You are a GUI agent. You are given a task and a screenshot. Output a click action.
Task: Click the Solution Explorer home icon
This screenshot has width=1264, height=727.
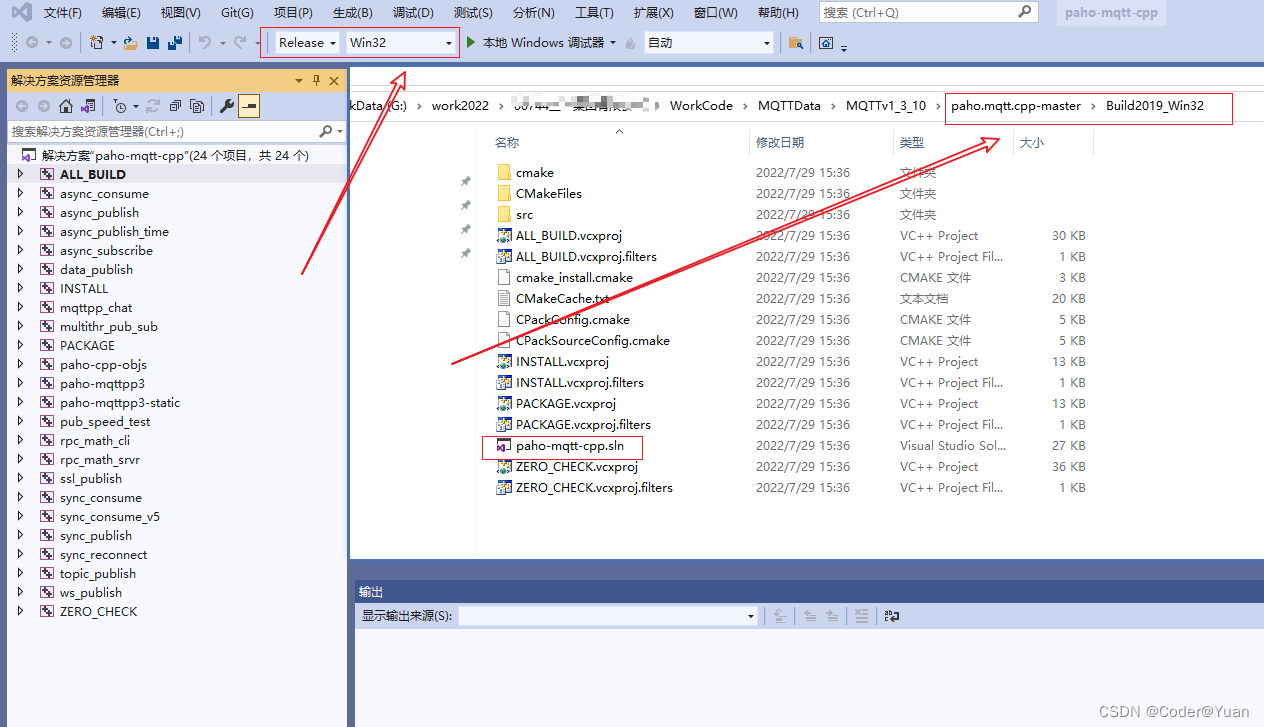pyautogui.click(x=66, y=106)
